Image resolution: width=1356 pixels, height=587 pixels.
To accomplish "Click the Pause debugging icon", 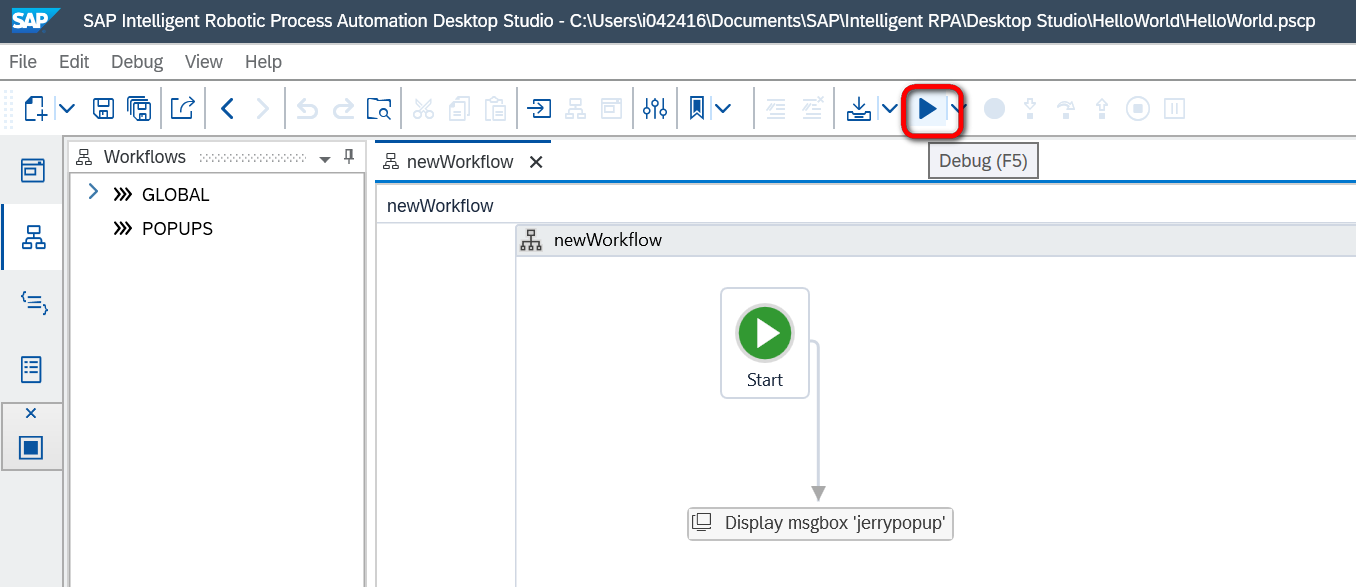I will tap(1174, 108).
